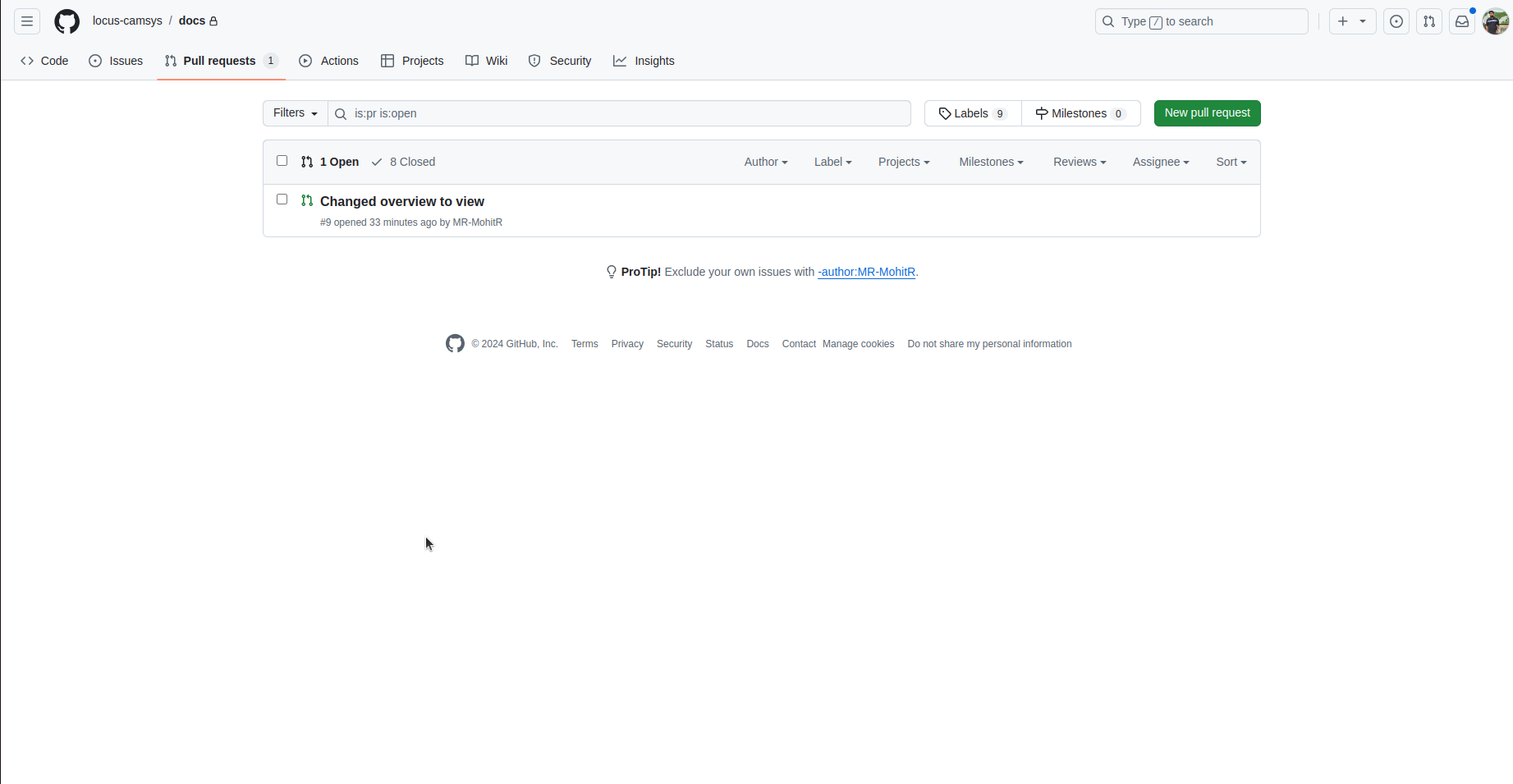Open the 'Changed overview to view' pull request
Image resolution: width=1513 pixels, height=784 pixels.
pyautogui.click(x=401, y=201)
